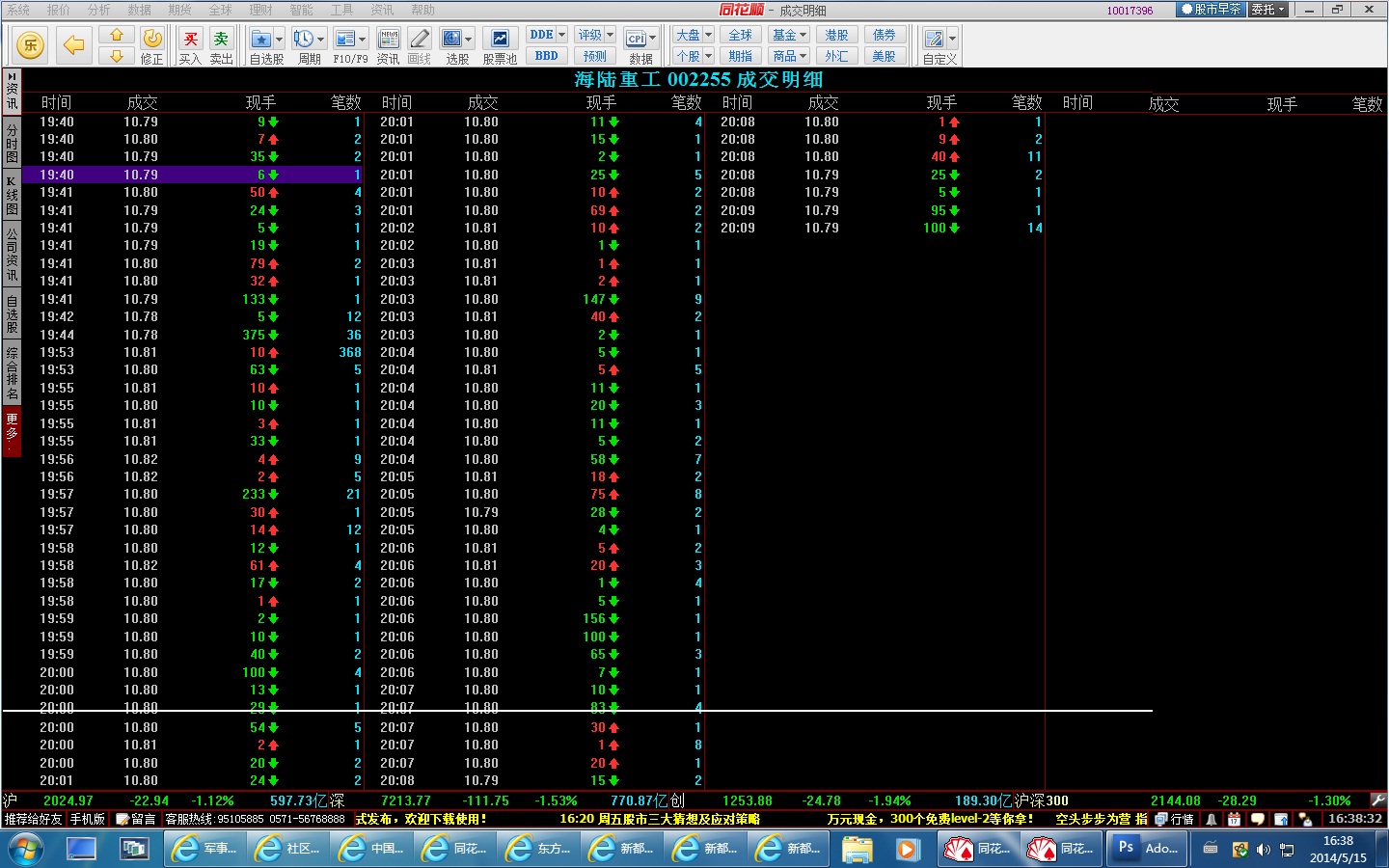Click the 全球 toolbar button

pyautogui.click(x=741, y=35)
